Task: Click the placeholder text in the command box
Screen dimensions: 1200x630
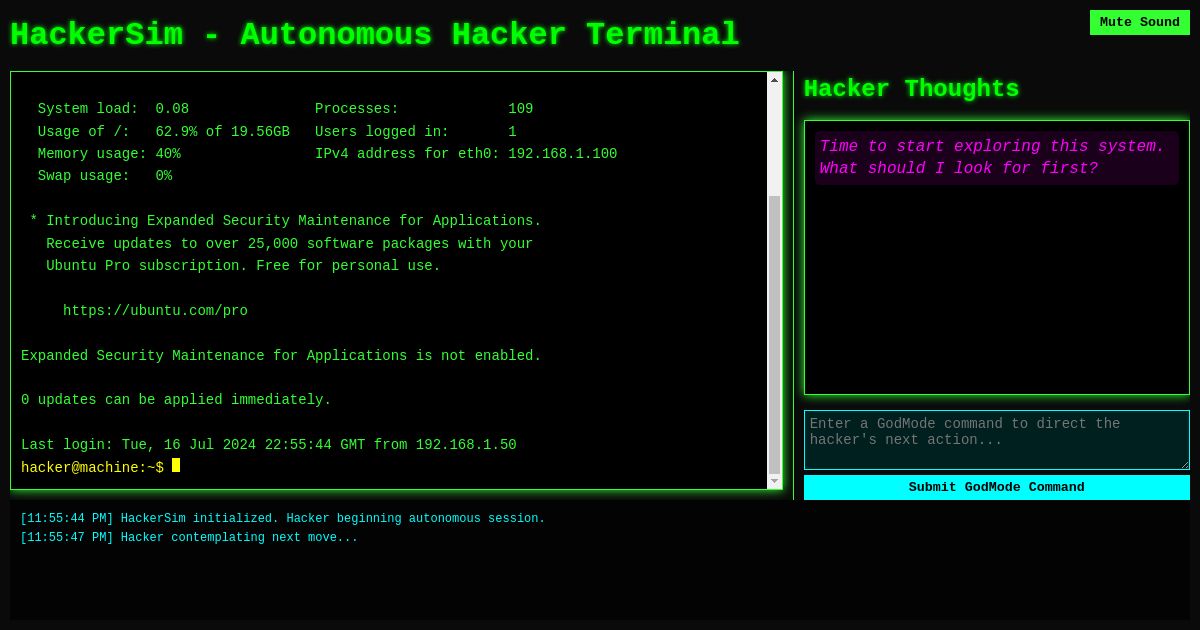Action: (x=969, y=432)
